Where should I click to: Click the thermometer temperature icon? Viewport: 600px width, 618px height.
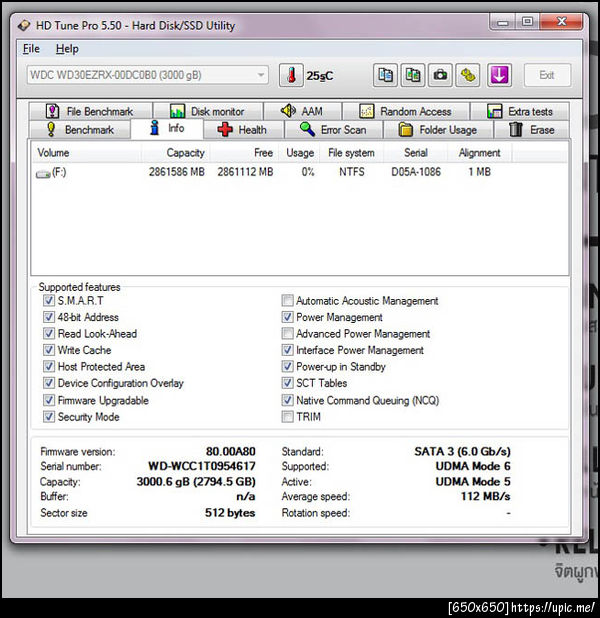tap(291, 75)
